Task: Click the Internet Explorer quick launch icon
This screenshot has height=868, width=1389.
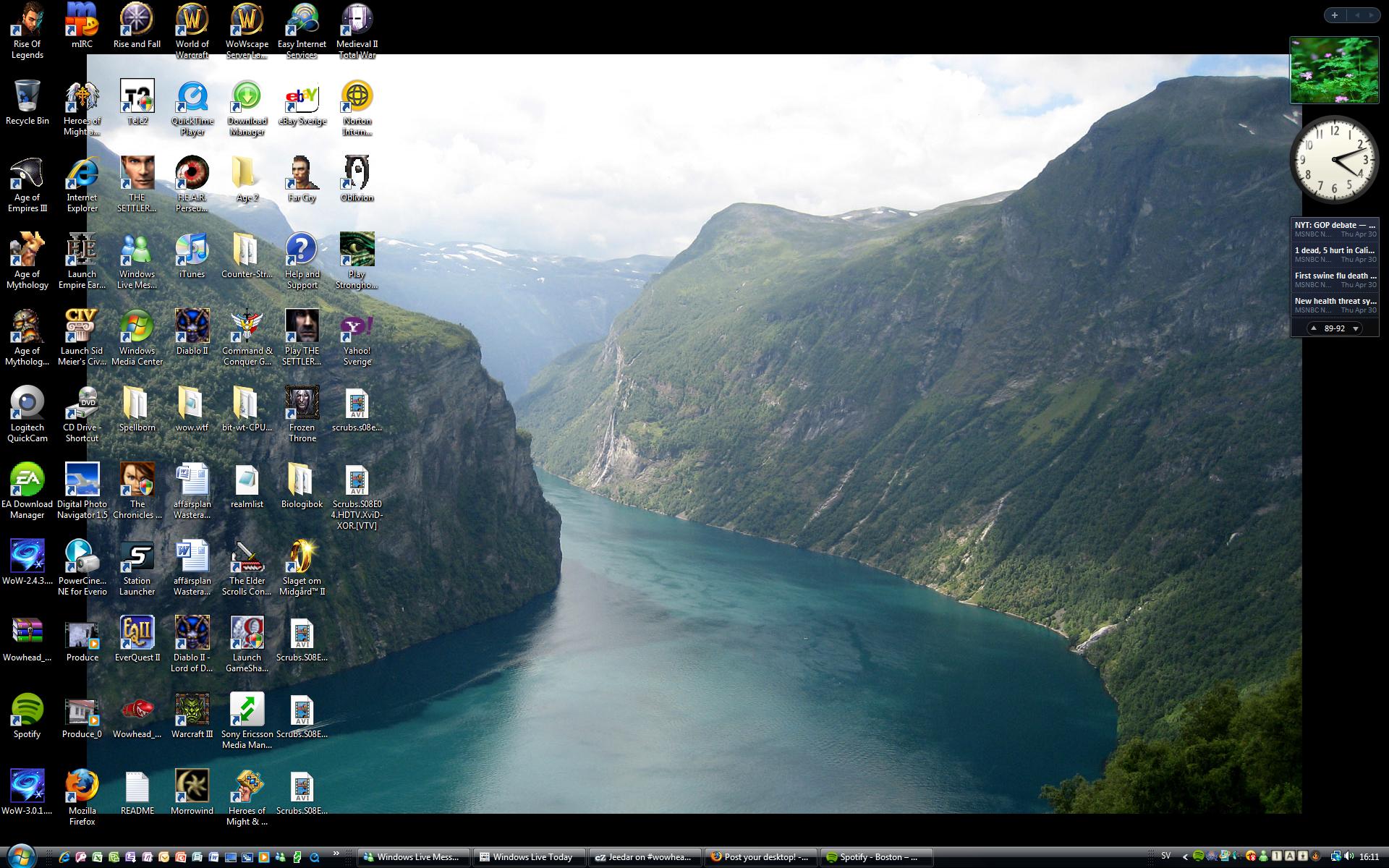Action: 64,857
